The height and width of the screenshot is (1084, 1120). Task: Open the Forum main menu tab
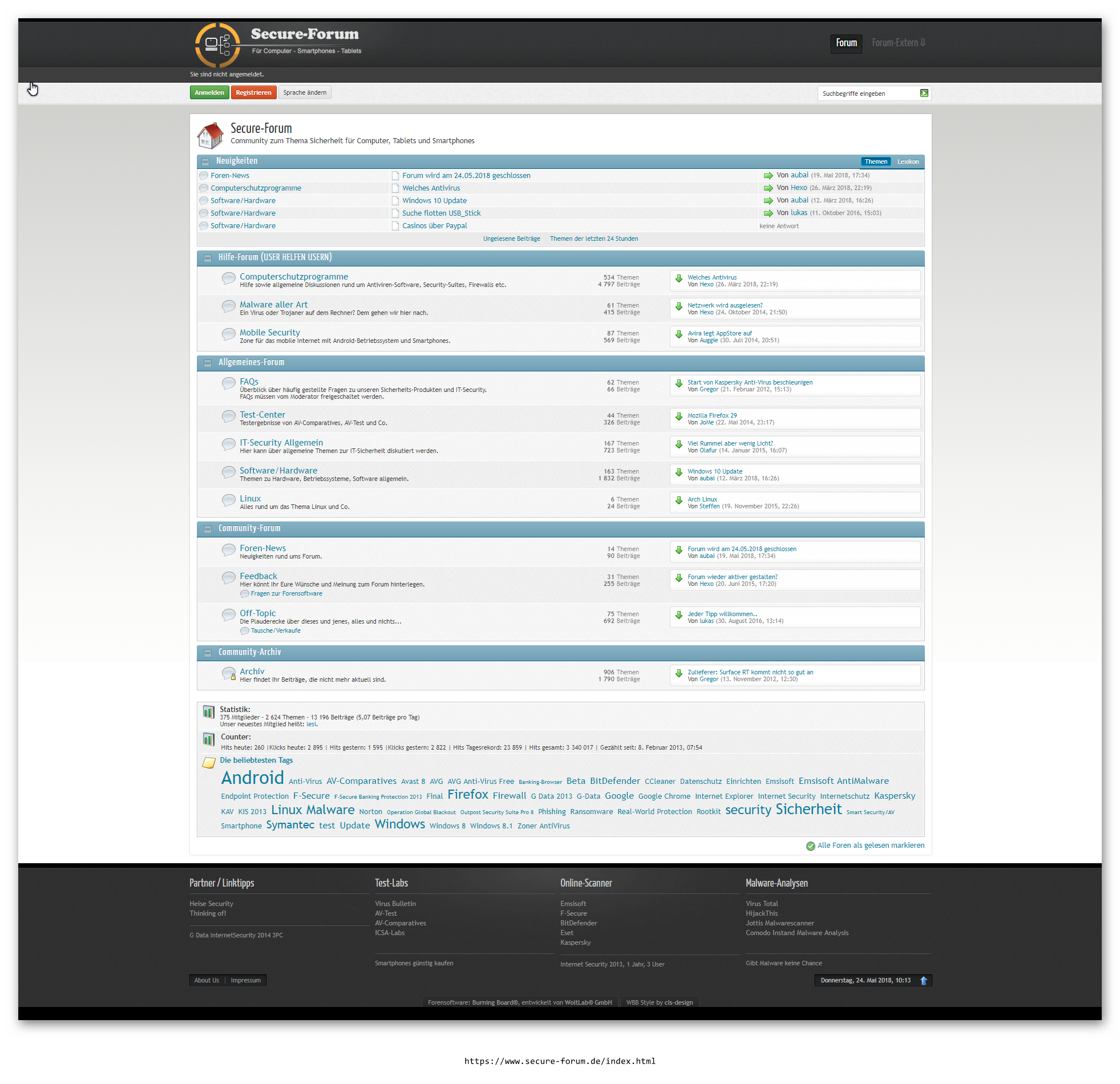coord(846,43)
